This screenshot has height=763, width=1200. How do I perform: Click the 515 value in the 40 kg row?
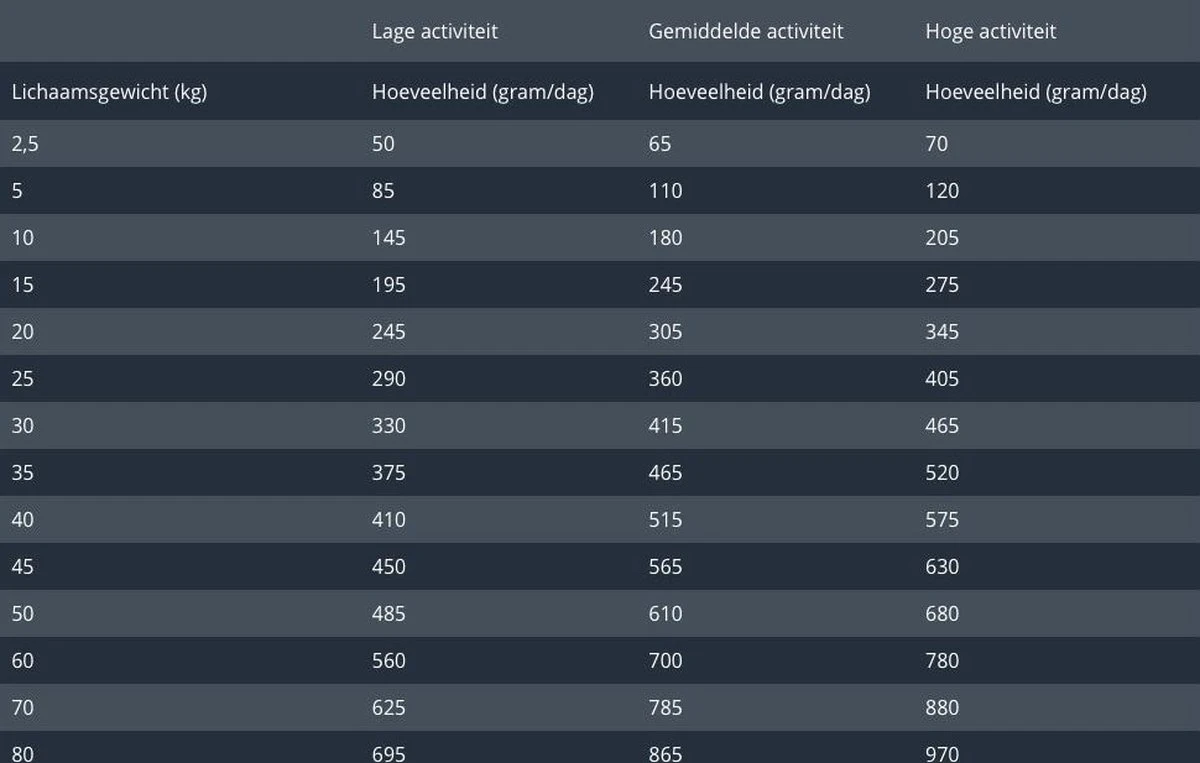[x=666, y=520]
